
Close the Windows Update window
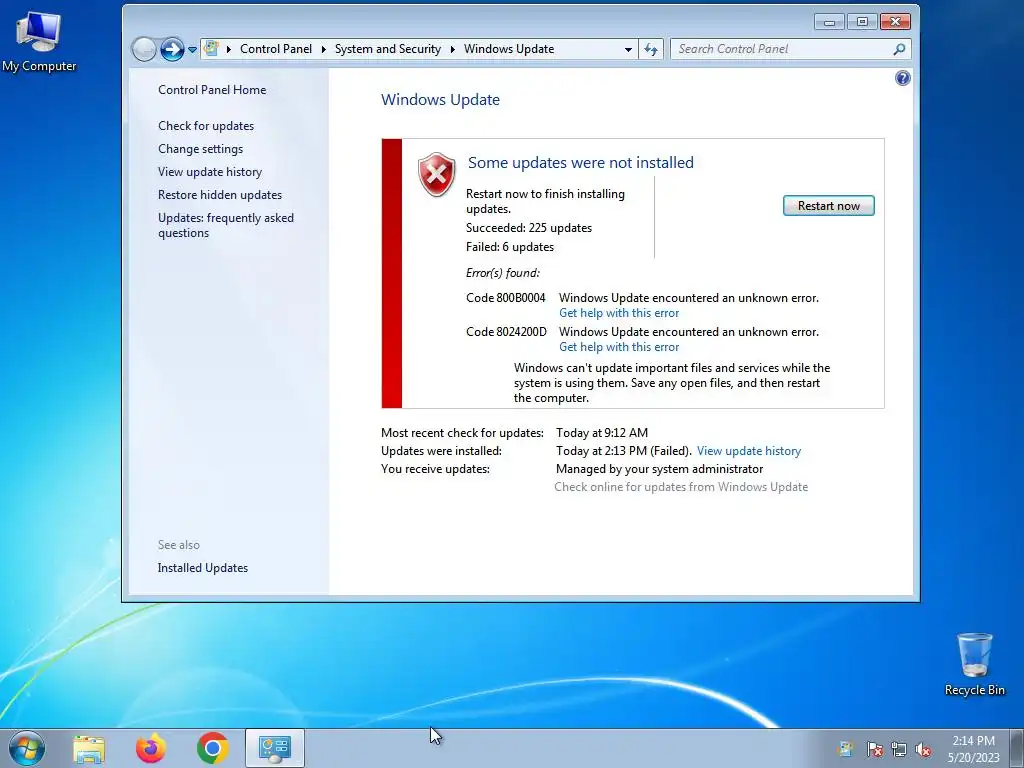[895, 22]
